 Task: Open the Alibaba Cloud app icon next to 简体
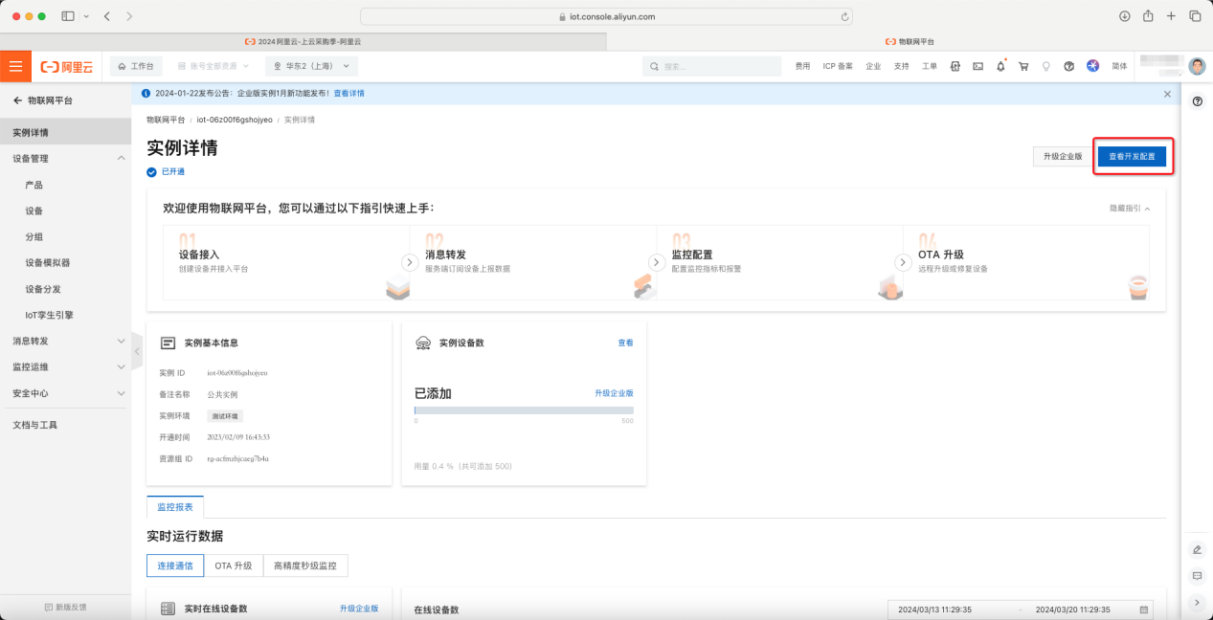click(1093, 66)
